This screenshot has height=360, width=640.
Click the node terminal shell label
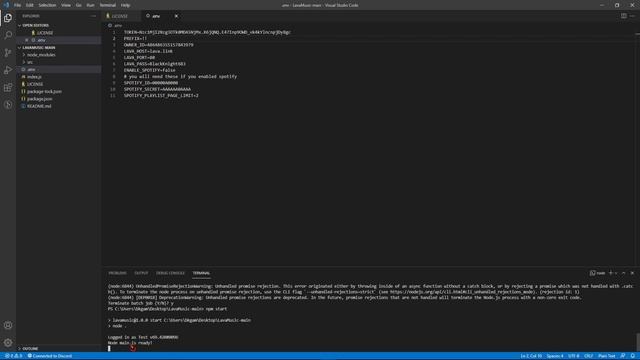coord(598,273)
